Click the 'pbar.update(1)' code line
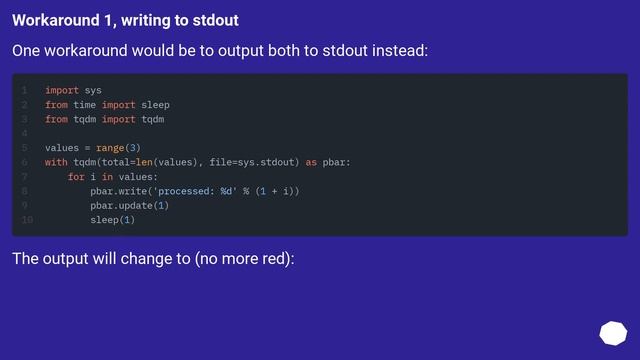Viewport: 640px width, 360px height. click(x=129, y=205)
